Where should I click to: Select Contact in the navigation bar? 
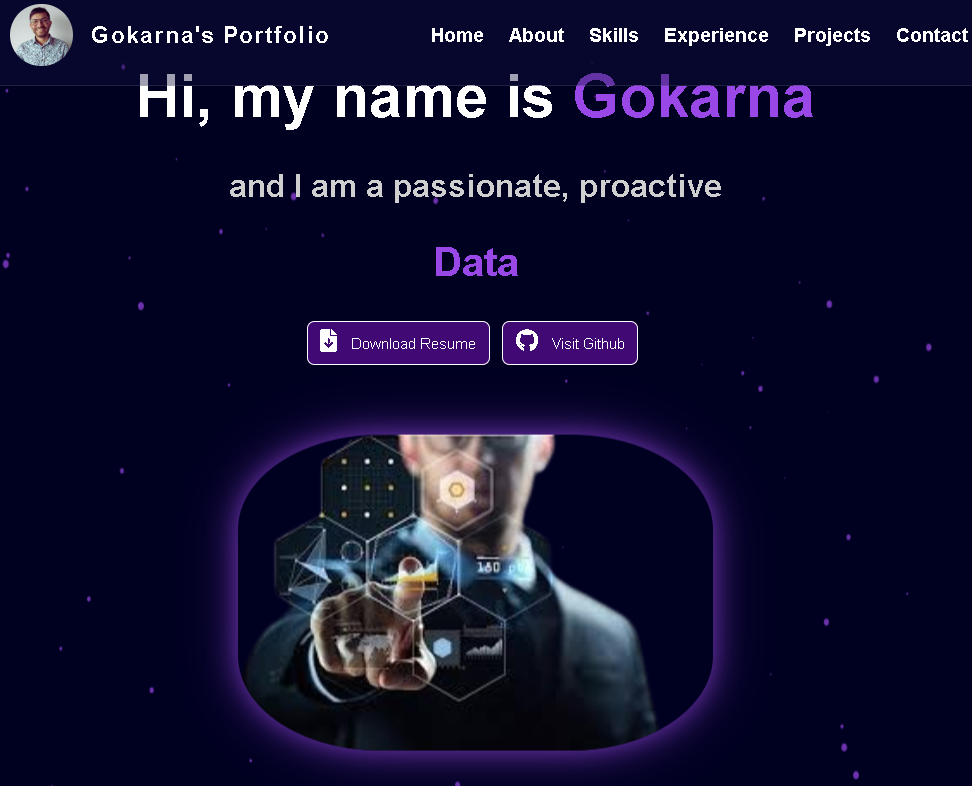[931, 35]
